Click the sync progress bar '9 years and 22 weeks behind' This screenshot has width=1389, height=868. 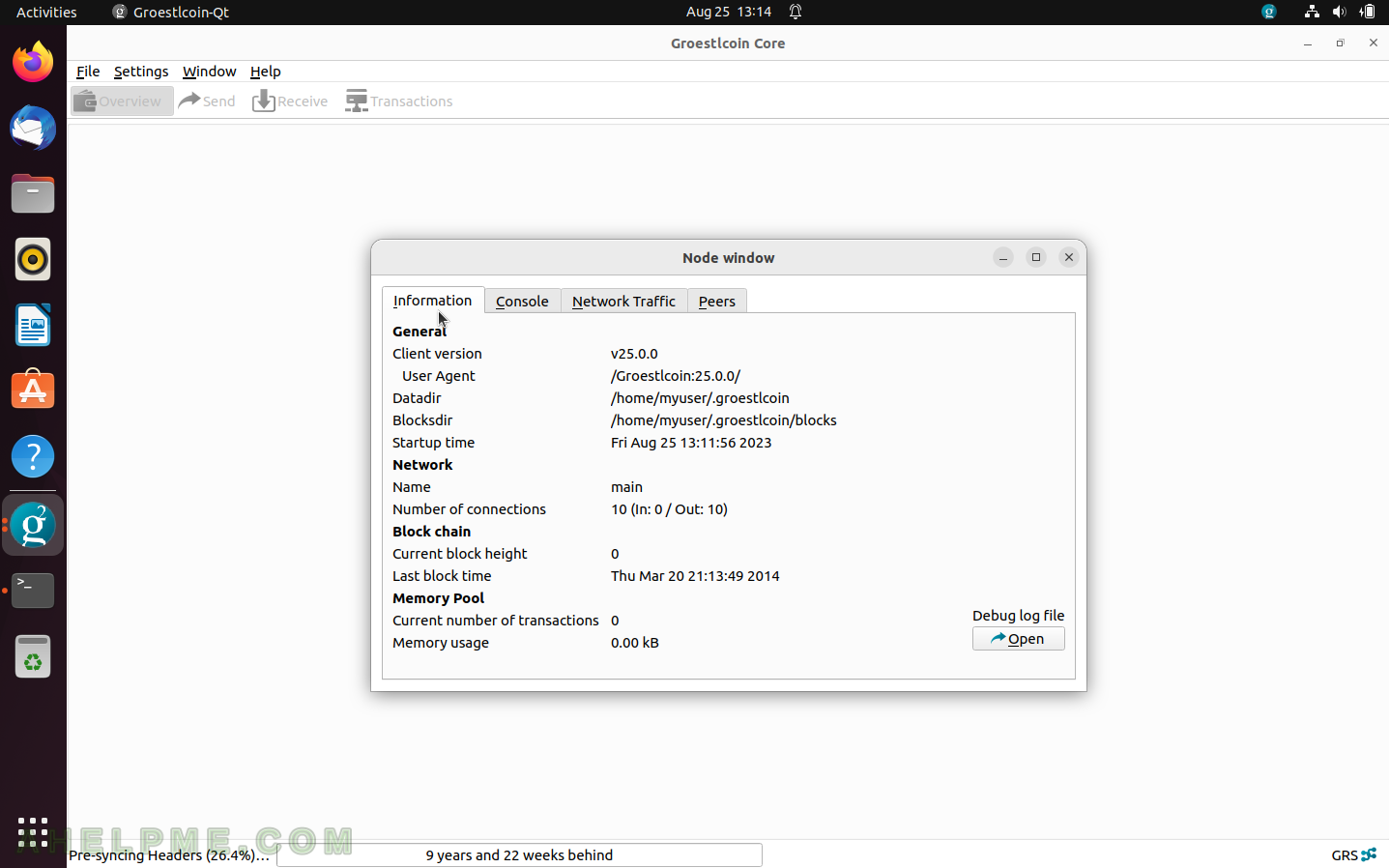pyautogui.click(x=519, y=854)
